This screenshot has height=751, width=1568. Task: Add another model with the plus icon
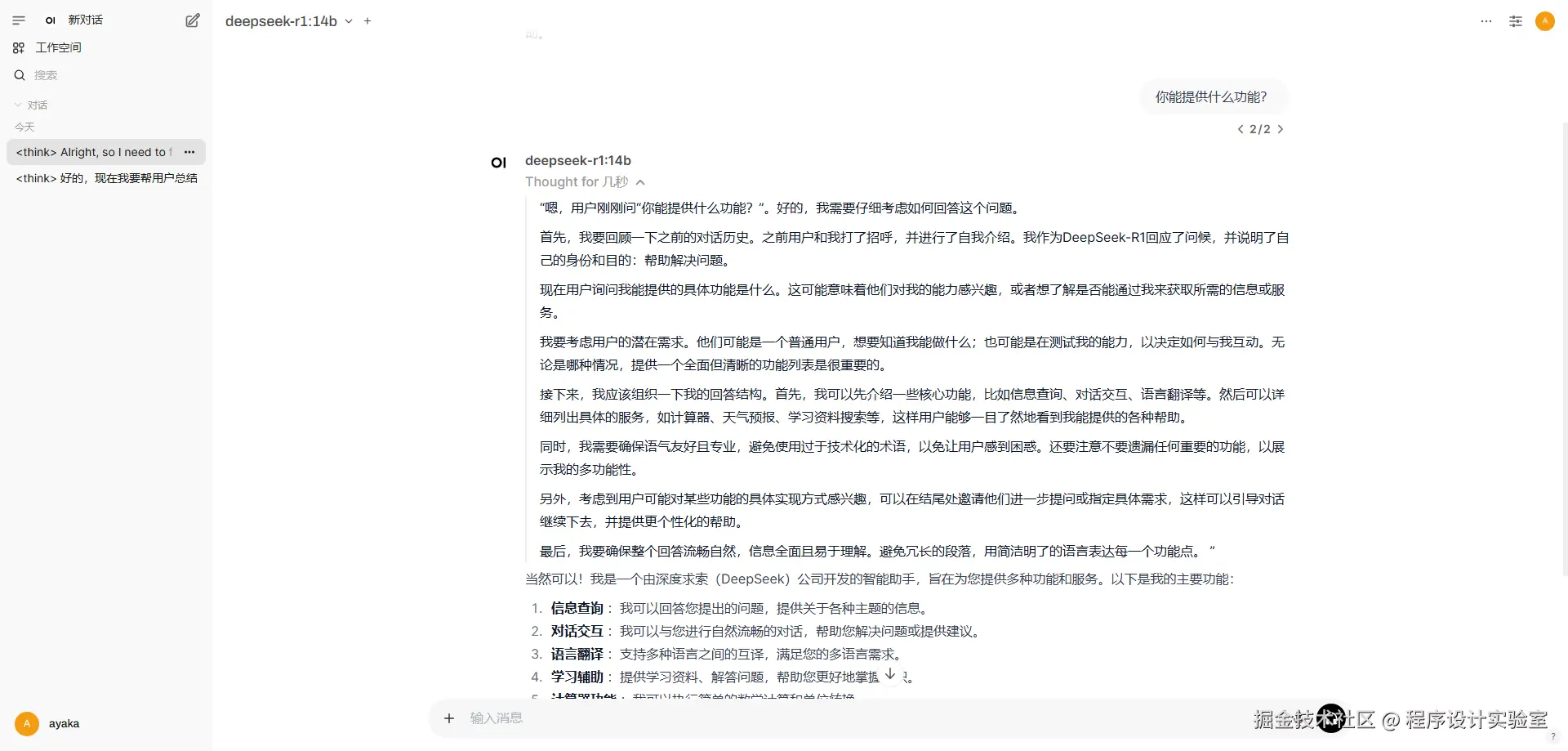click(367, 21)
